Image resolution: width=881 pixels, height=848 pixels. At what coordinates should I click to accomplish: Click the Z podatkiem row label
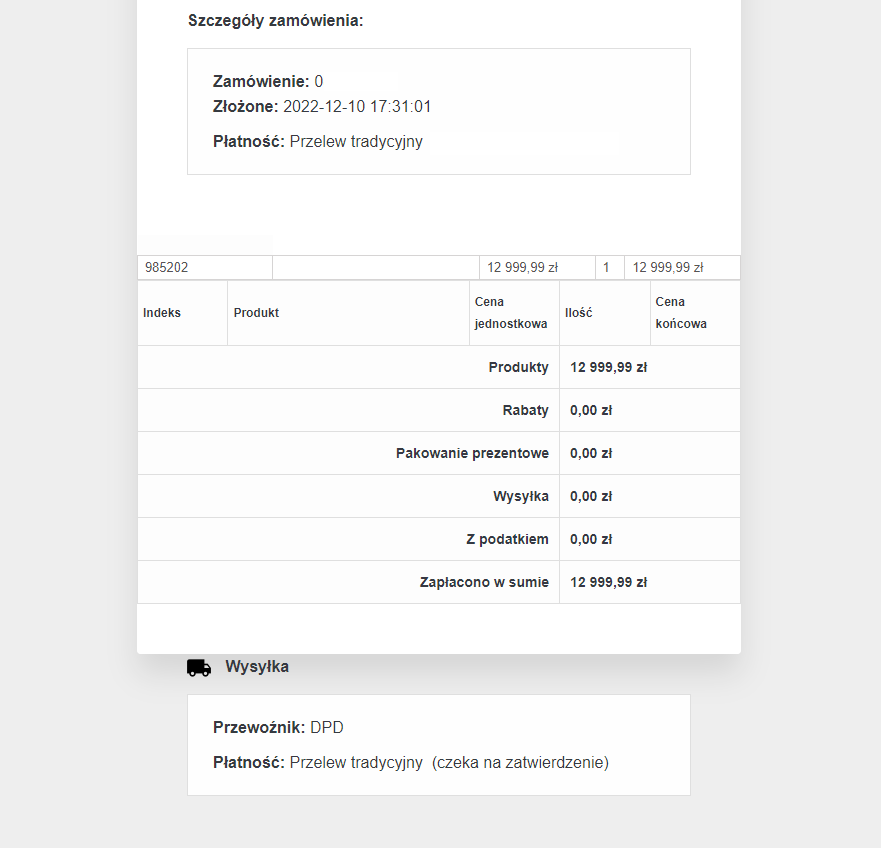coord(507,539)
